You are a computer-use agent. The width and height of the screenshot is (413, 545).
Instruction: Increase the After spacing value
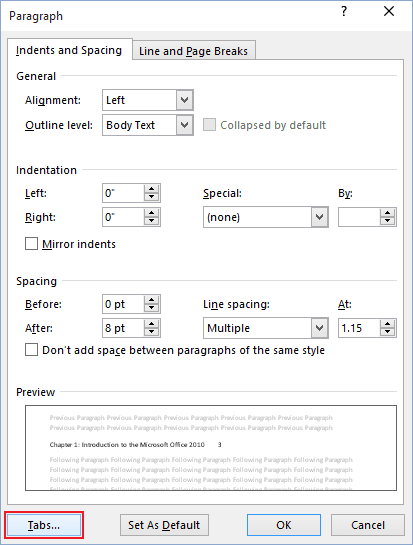coord(152,324)
